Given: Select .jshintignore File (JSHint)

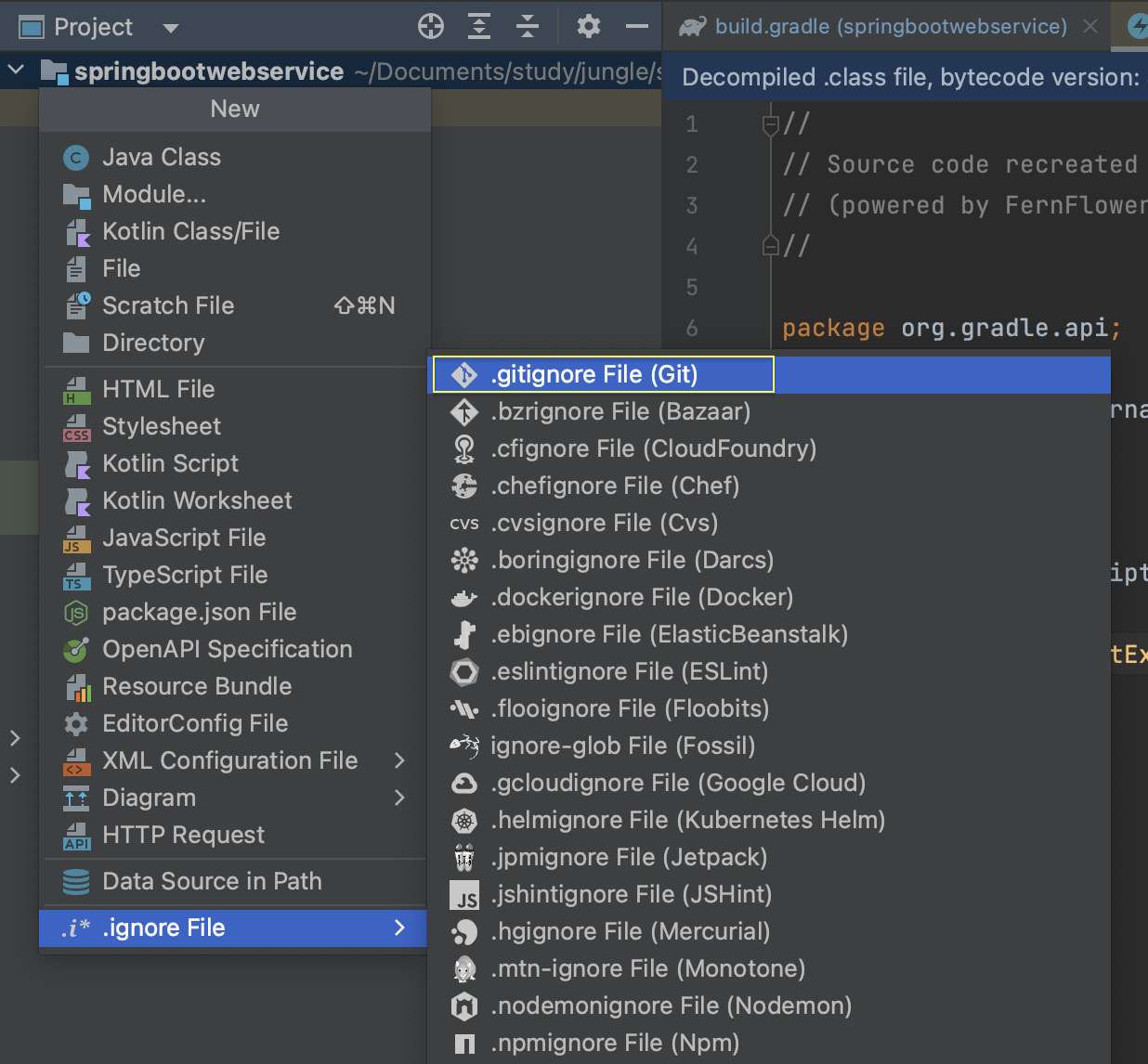Looking at the screenshot, I should 769,894.
